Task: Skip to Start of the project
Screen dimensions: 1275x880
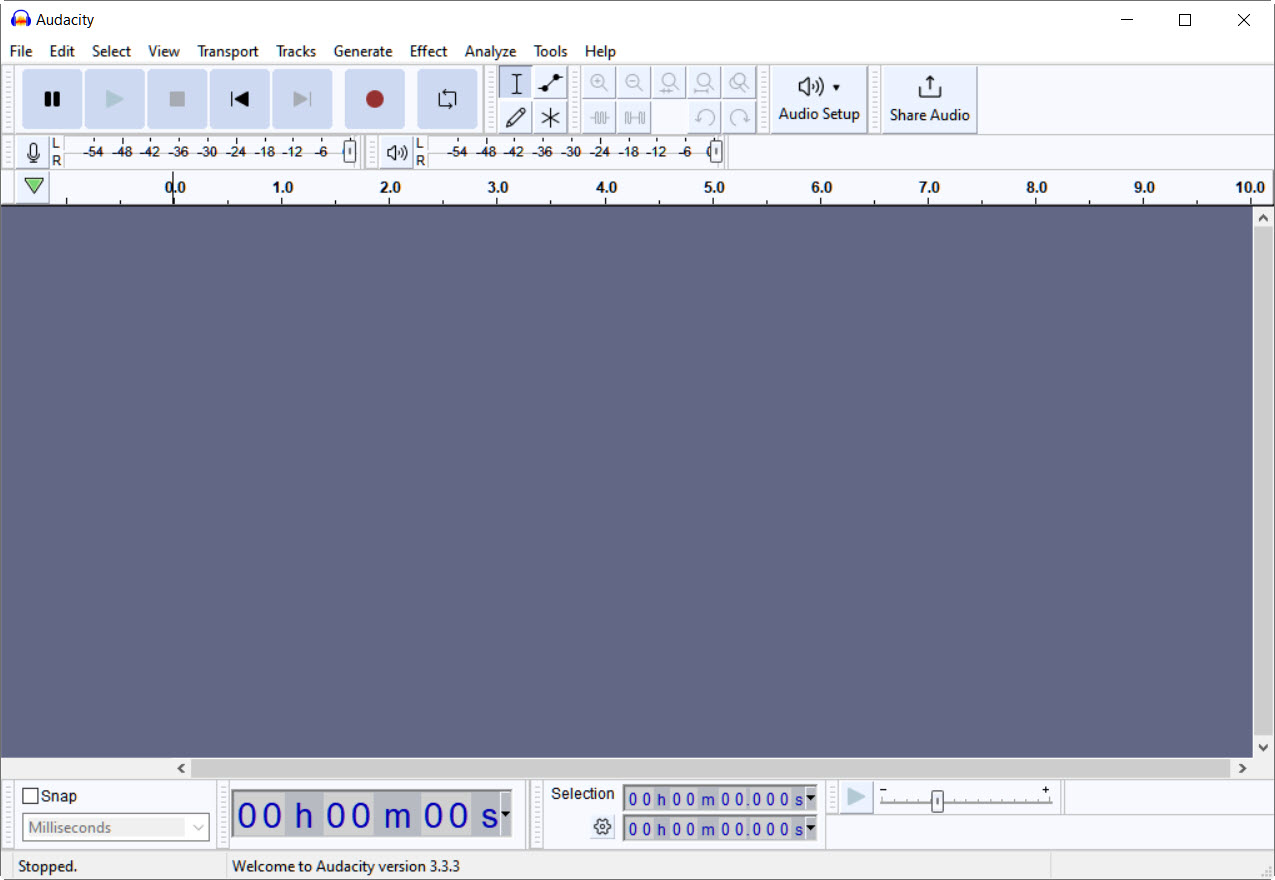Action: coord(240,99)
